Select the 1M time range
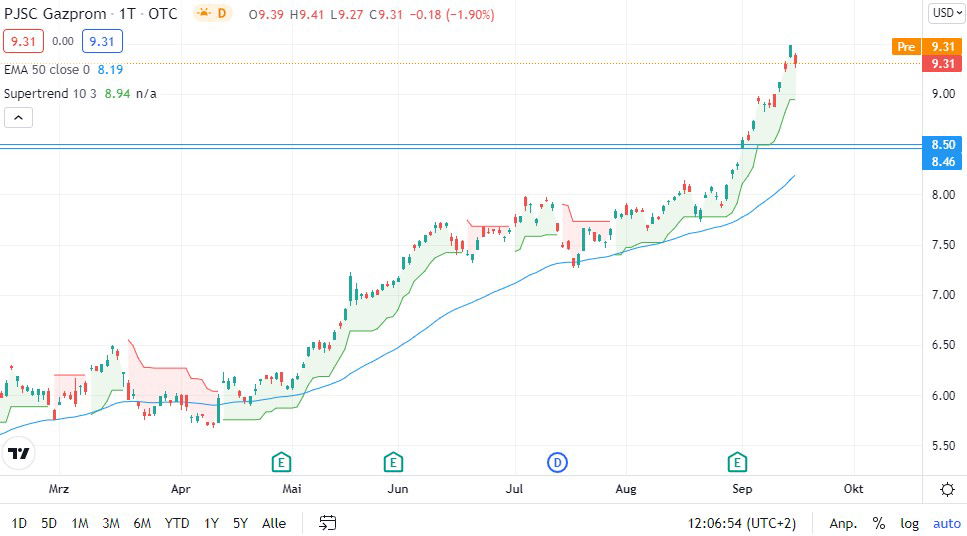Screen dimensions: 967x536 pyautogui.click(x=80, y=523)
